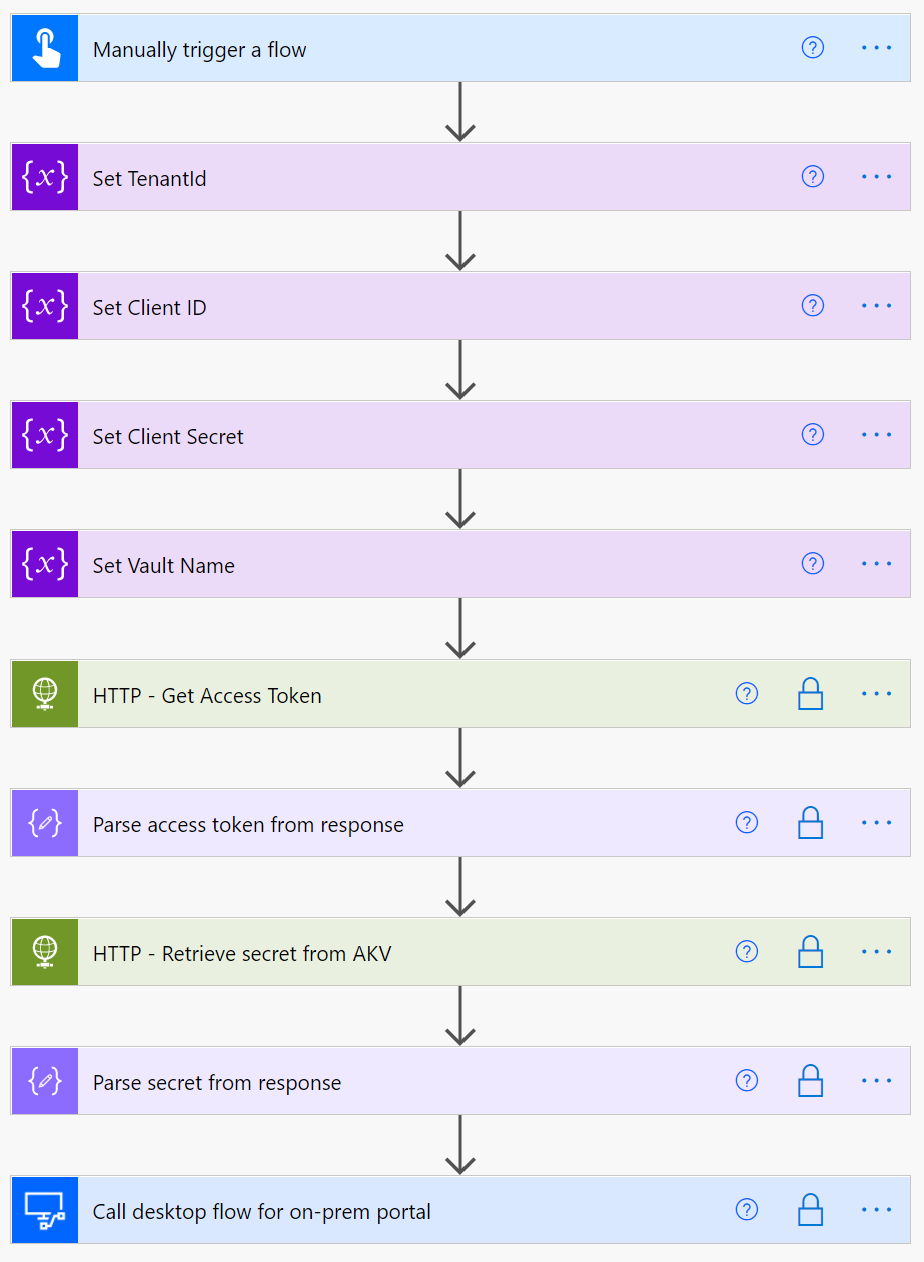Click the Parse JSON icon on Parse access token
The width and height of the screenshot is (924, 1262).
[44, 822]
